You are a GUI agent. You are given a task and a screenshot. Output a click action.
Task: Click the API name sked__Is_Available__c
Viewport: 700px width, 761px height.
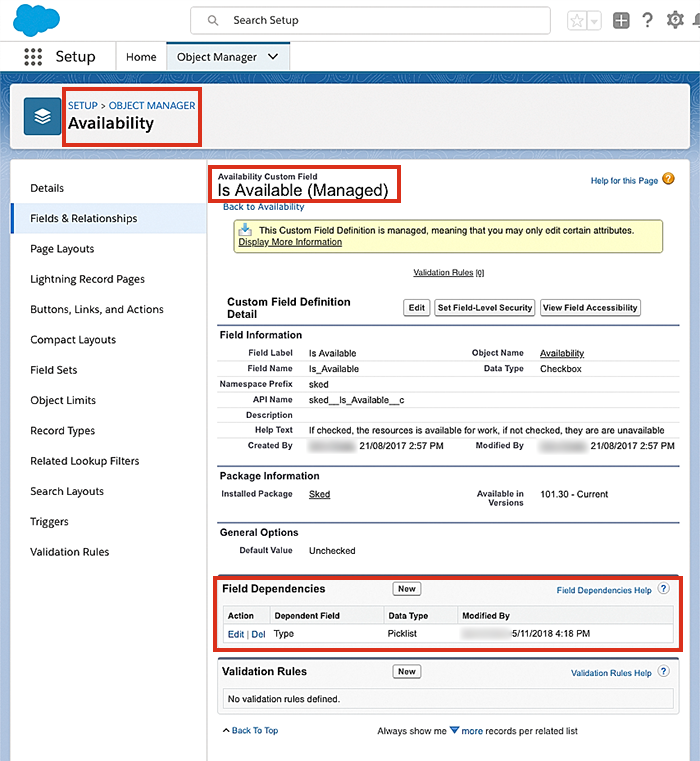[357, 400]
